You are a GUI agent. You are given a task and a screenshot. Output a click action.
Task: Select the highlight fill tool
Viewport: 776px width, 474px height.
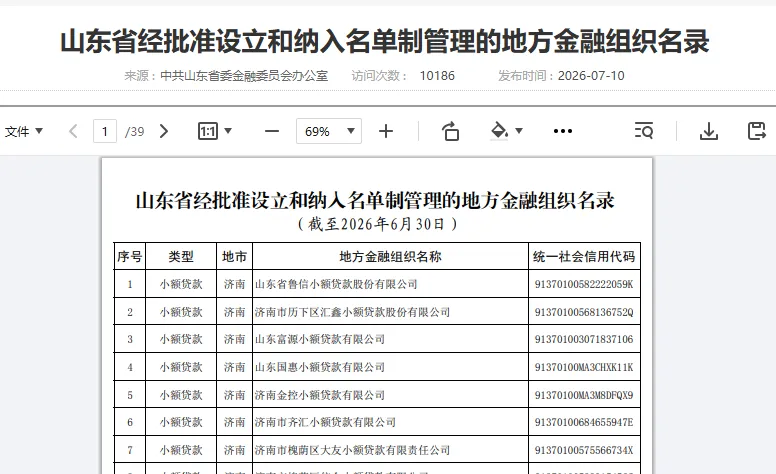tap(499, 131)
